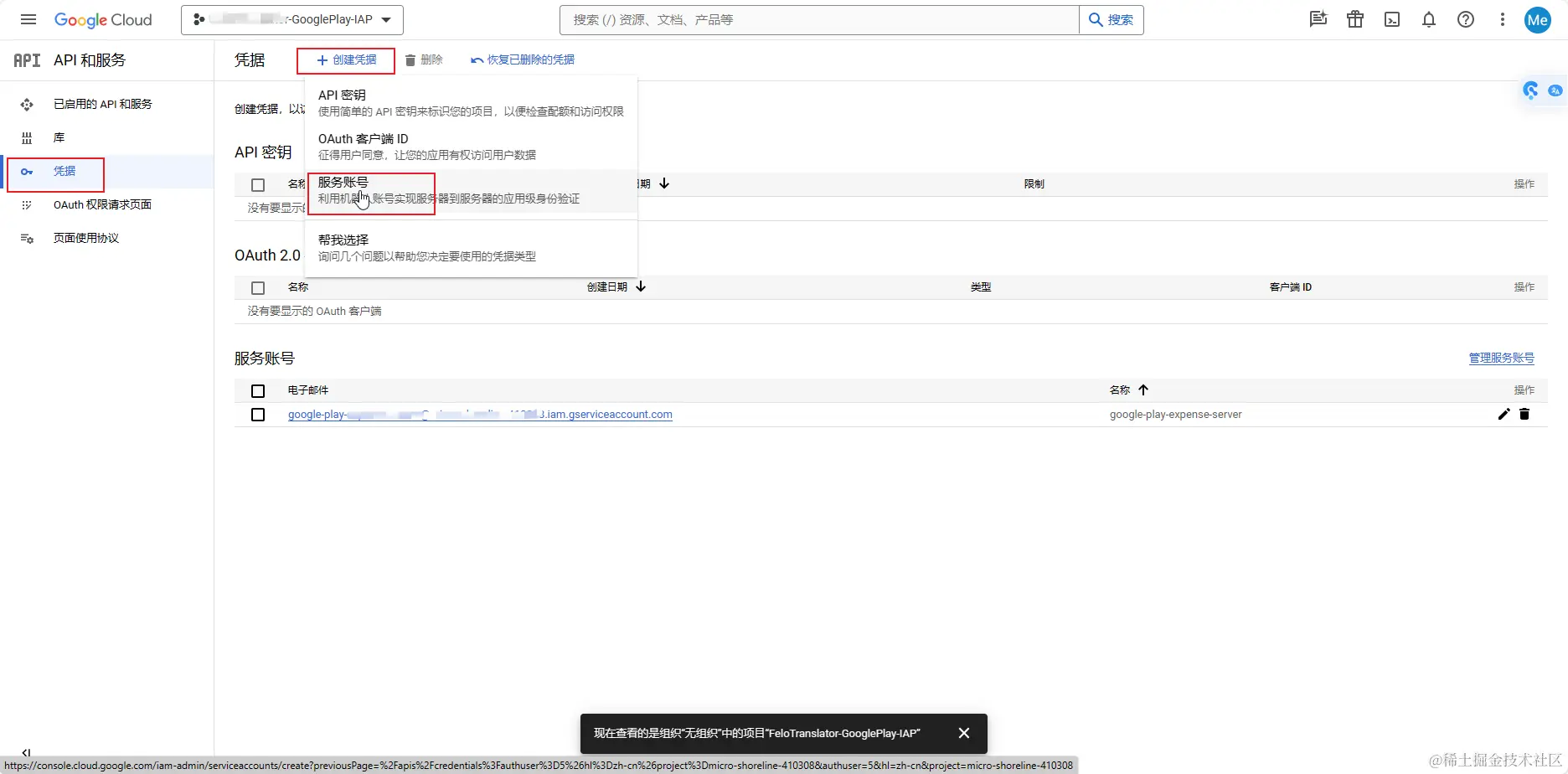1568x774 pixels.
Task: Edit the google-play-expense-server account pencil icon
Action: tap(1504, 414)
